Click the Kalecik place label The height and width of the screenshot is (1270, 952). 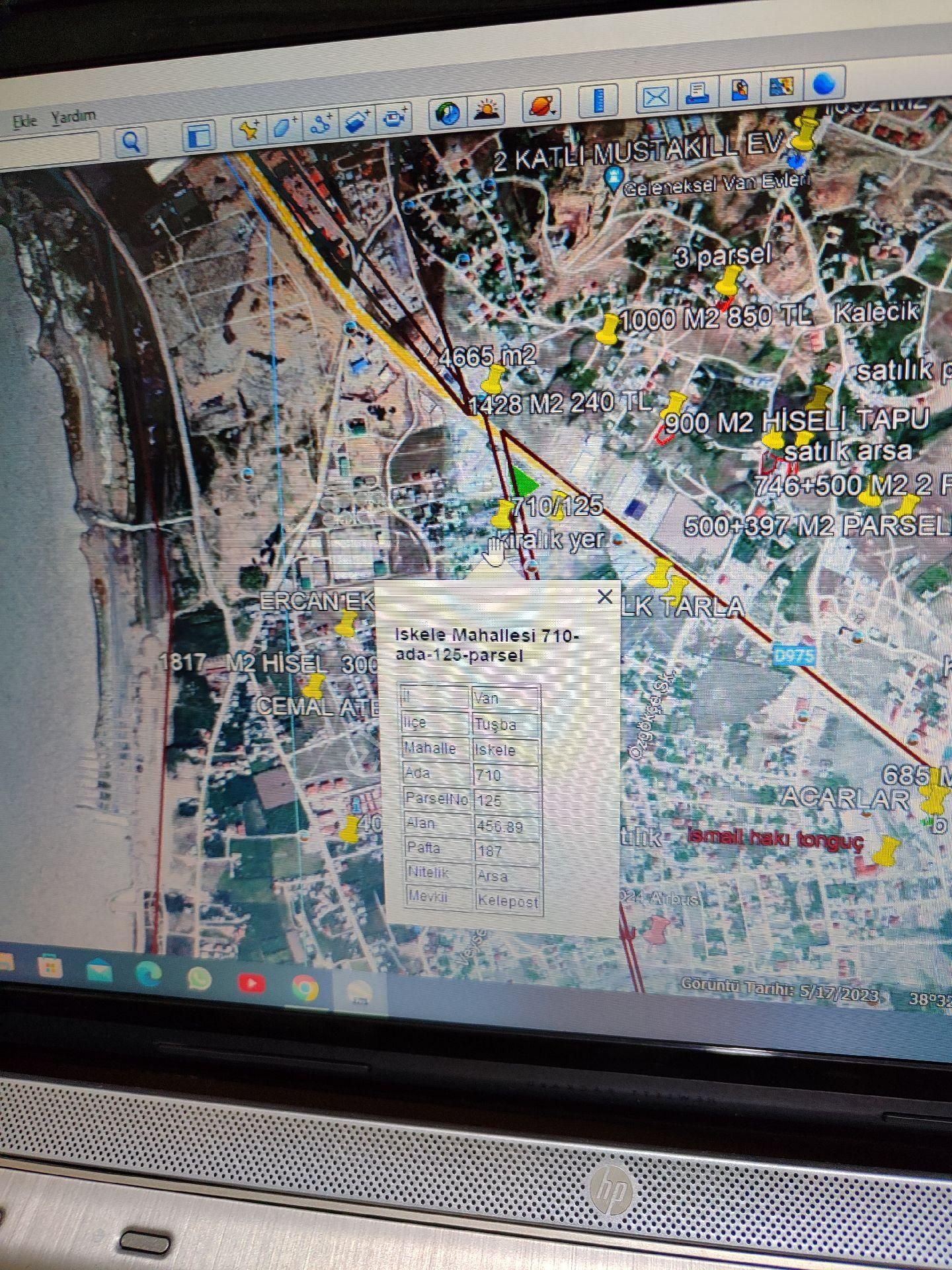(x=876, y=312)
